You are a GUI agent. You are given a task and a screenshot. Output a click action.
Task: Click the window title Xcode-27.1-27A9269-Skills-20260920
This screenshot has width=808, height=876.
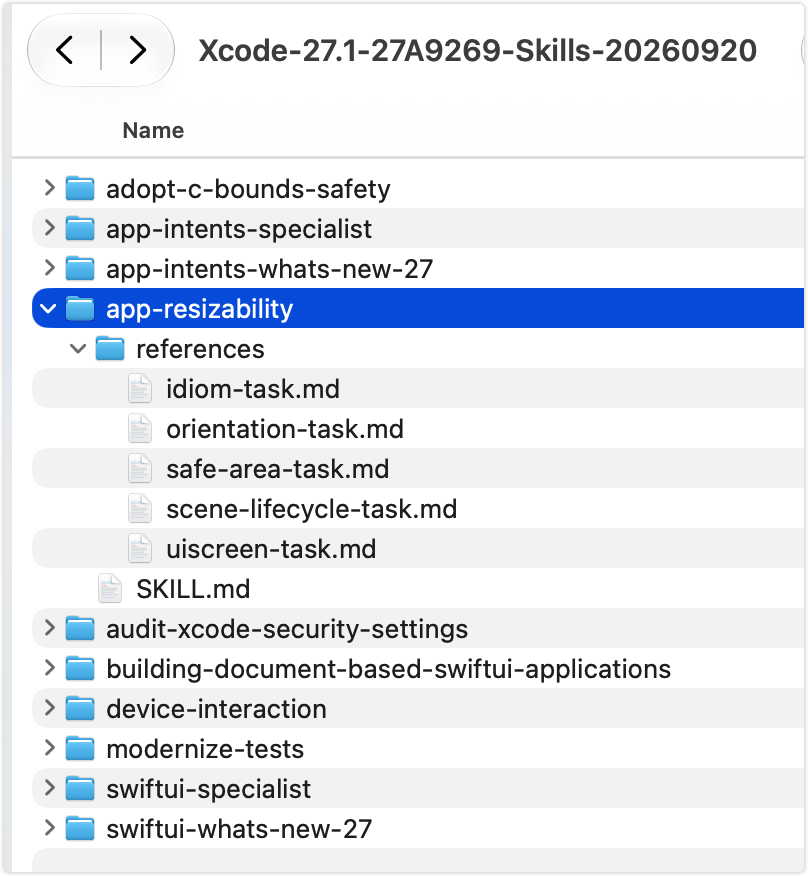pyautogui.click(x=478, y=50)
